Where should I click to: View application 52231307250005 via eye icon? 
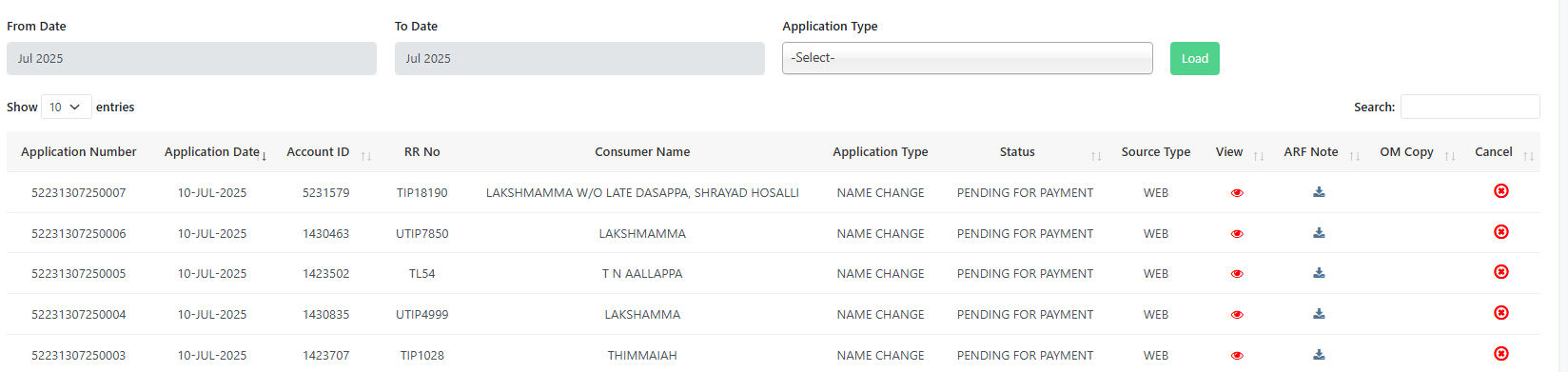point(1237,274)
